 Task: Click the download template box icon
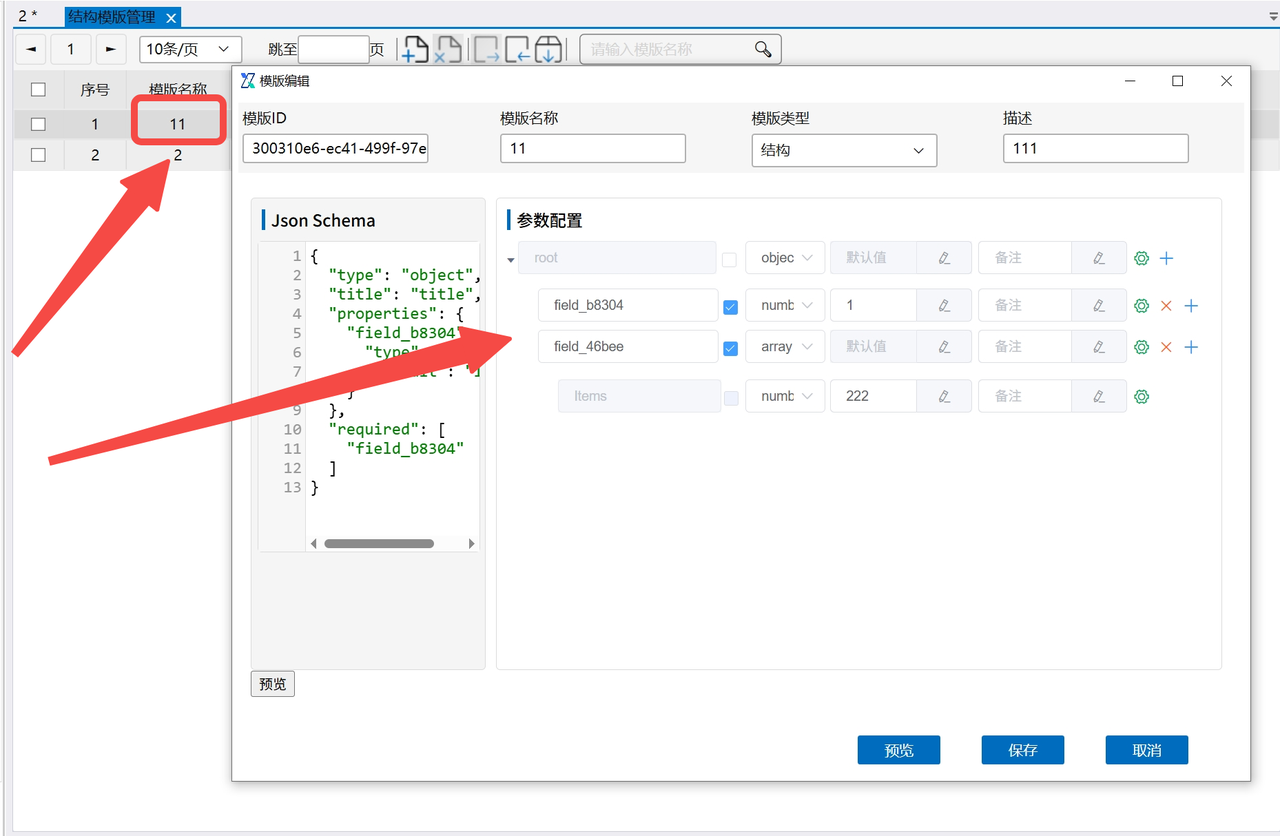pos(548,50)
